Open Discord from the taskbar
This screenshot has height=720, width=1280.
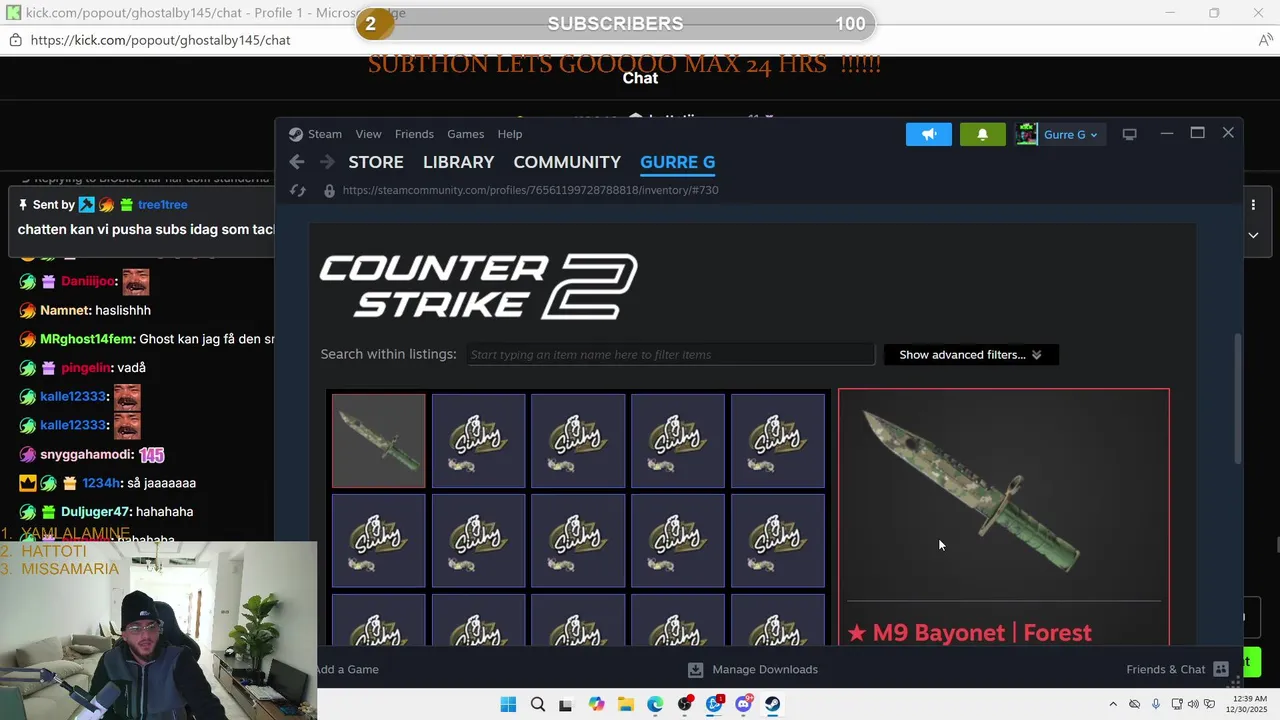[743, 704]
